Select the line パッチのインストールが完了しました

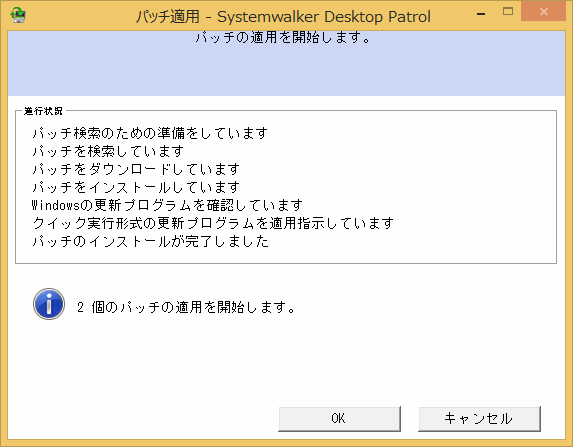coord(150,241)
